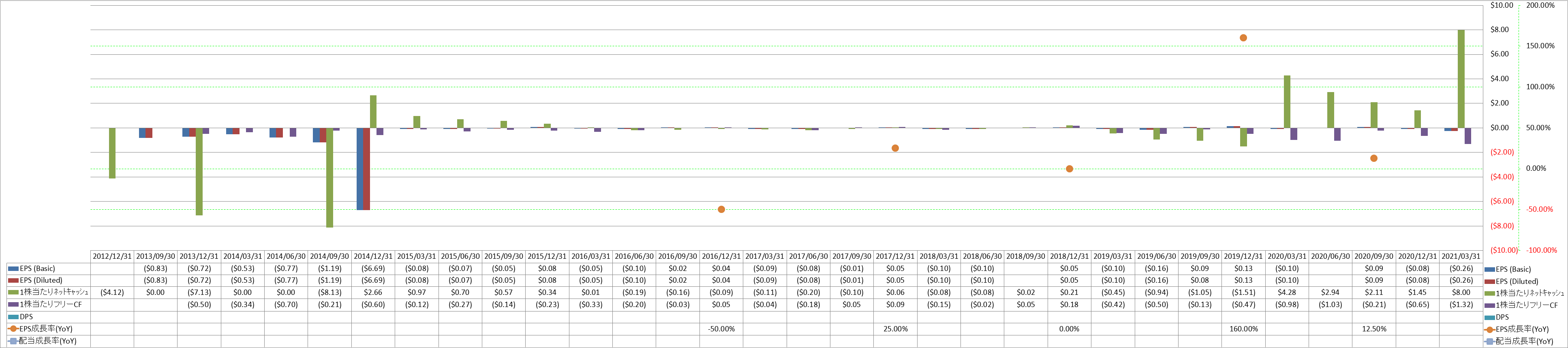Viewport: 1568px width, 348px height.
Task: Click the 150.00% label on the percentage axis
Action: [x=1540, y=46]
